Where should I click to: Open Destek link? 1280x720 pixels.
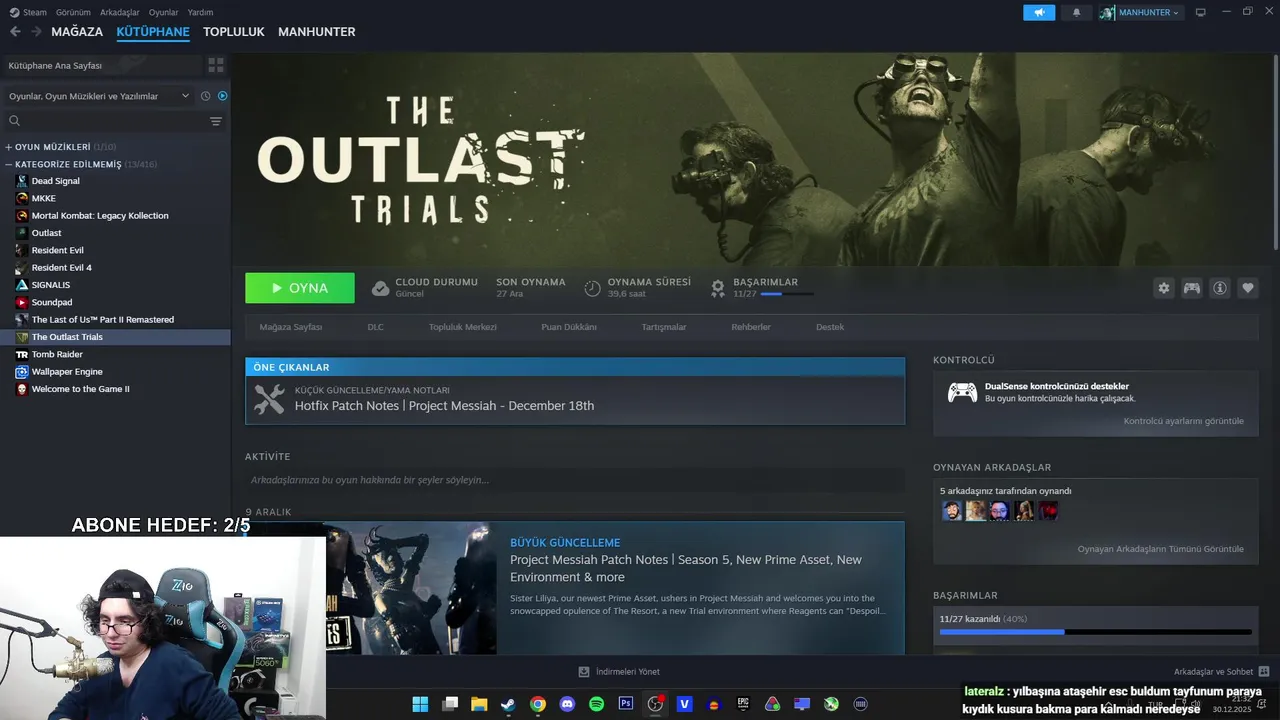[830, 327]
